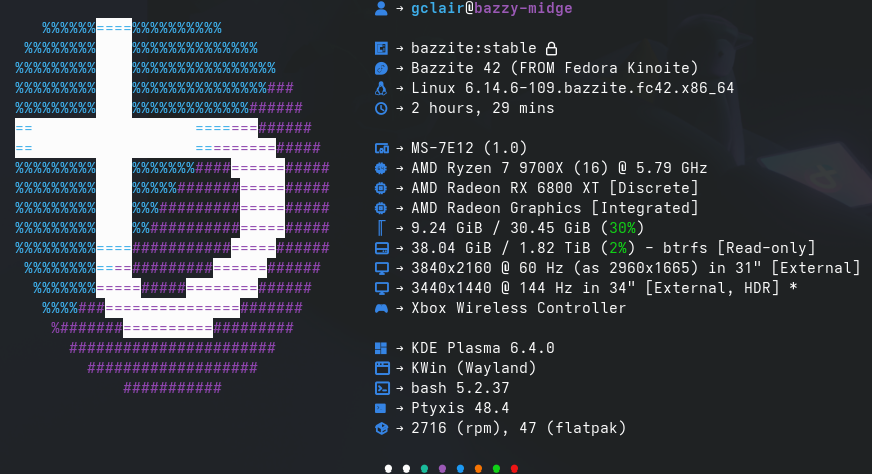Click the gamepad icon beside Xbox Wireless Controller
Viewport: 872px width, 474px height.
382,308
